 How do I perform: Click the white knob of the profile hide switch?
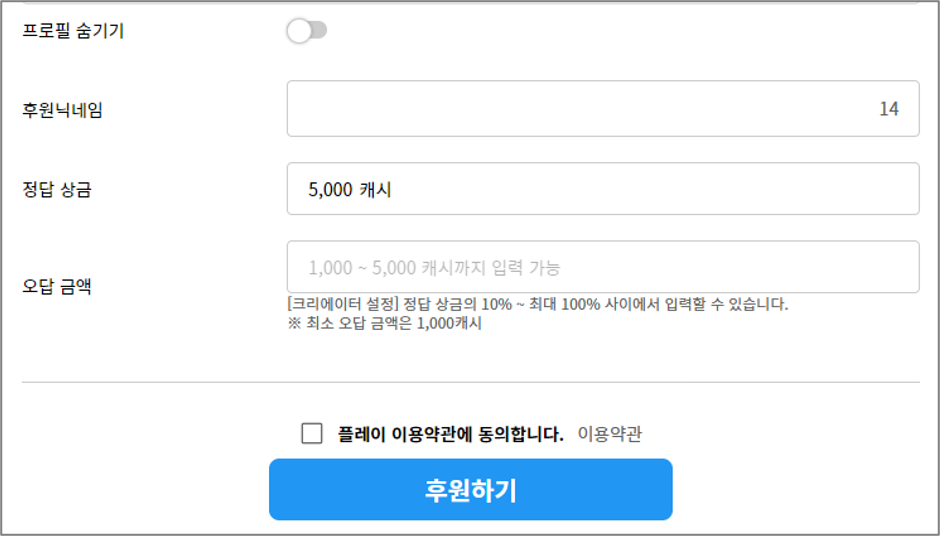click(x=299, y=31)
